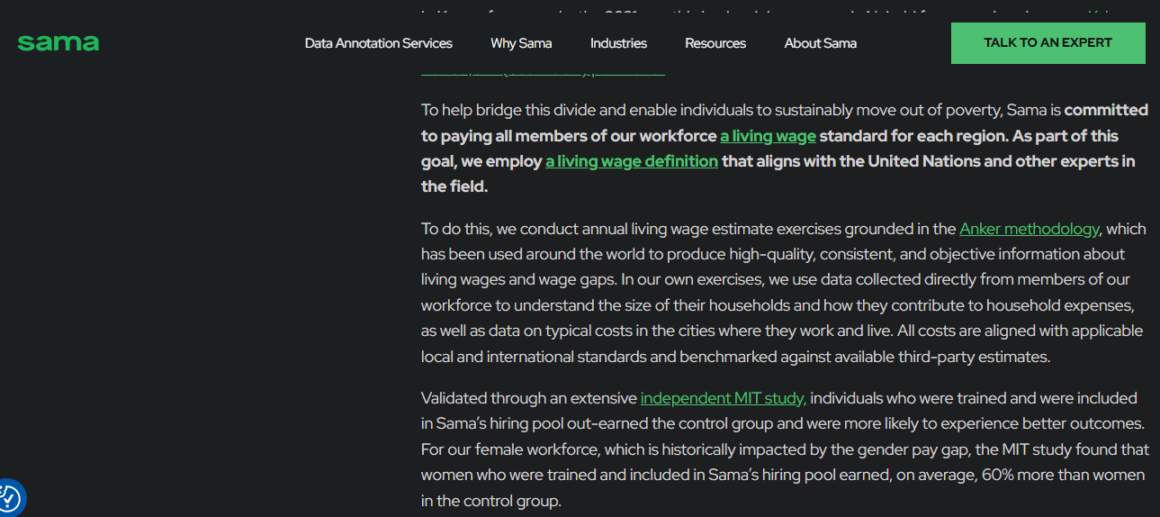This screenshot has height=517, width=1160.
Task: Click the text 'the field.'
Action: [454, 186]
